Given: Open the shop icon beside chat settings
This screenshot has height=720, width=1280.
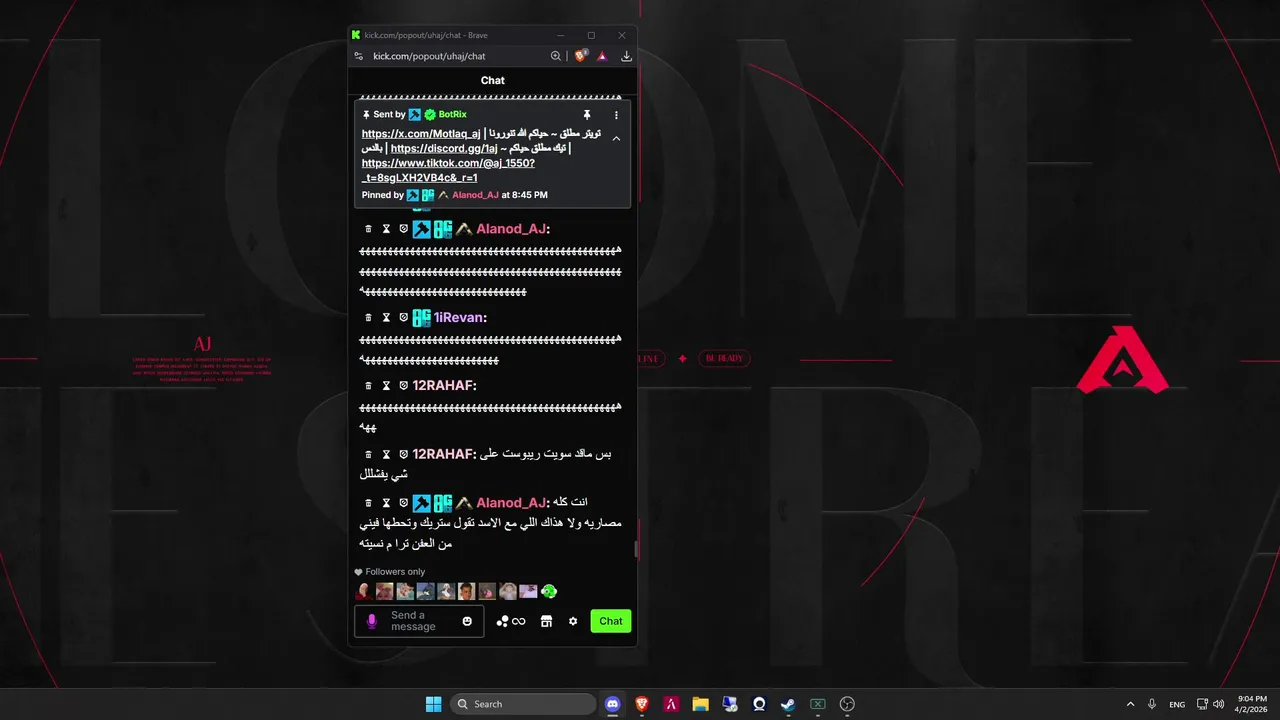Looking at the screenshot, I should pyautogui.click(x=546, y=621).
